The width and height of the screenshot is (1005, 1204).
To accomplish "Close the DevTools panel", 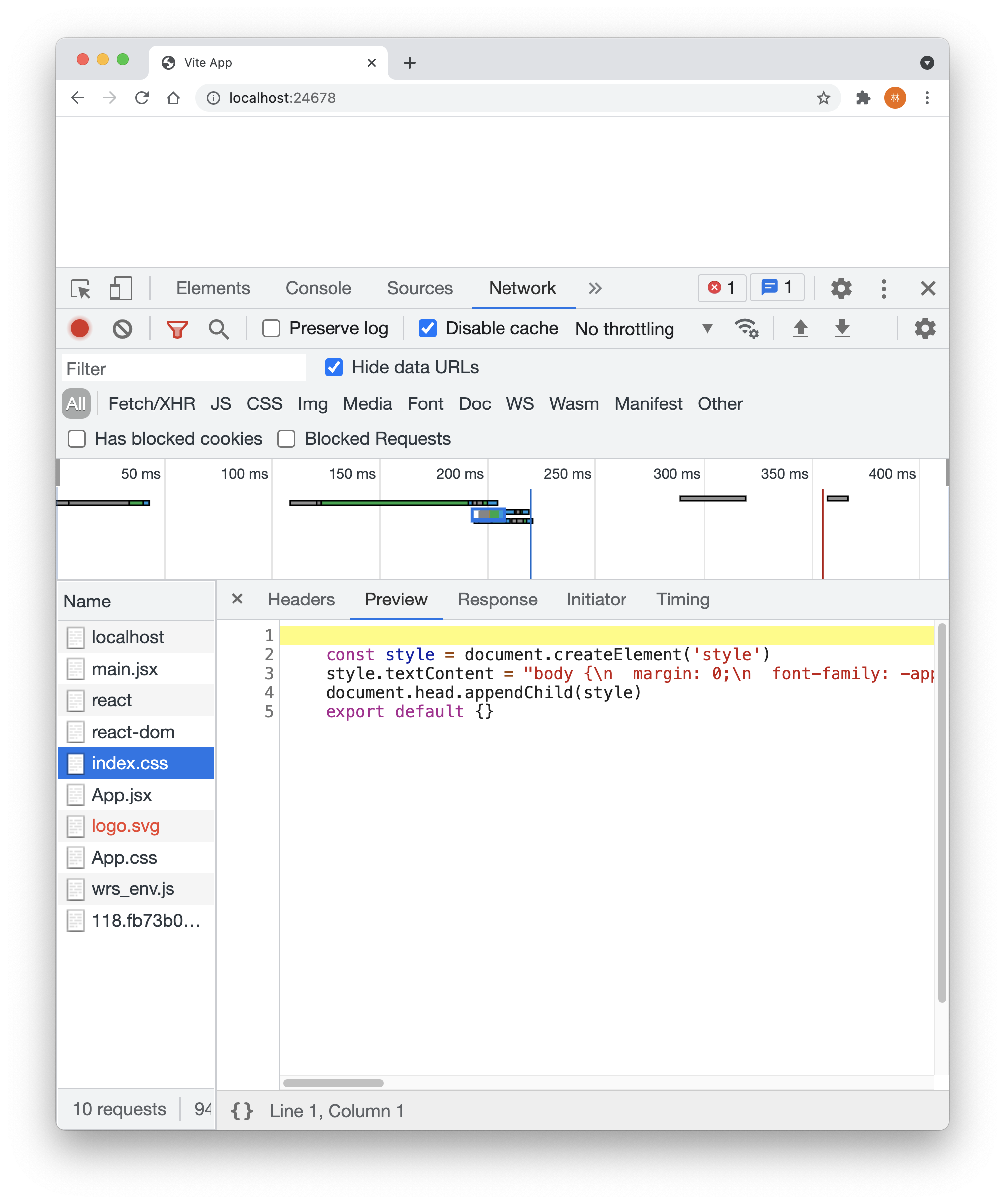I will pyautogui.click(x=928, y=288).
